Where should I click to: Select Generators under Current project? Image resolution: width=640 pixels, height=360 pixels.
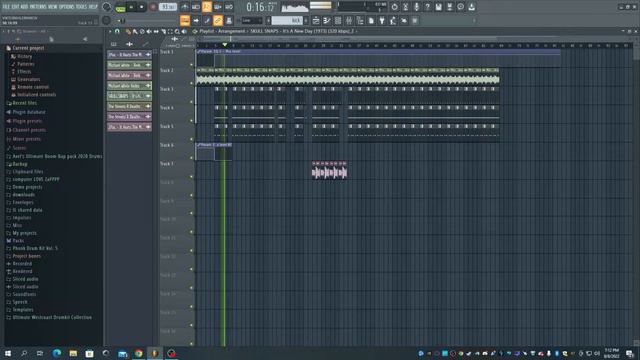tap(28, 79)
